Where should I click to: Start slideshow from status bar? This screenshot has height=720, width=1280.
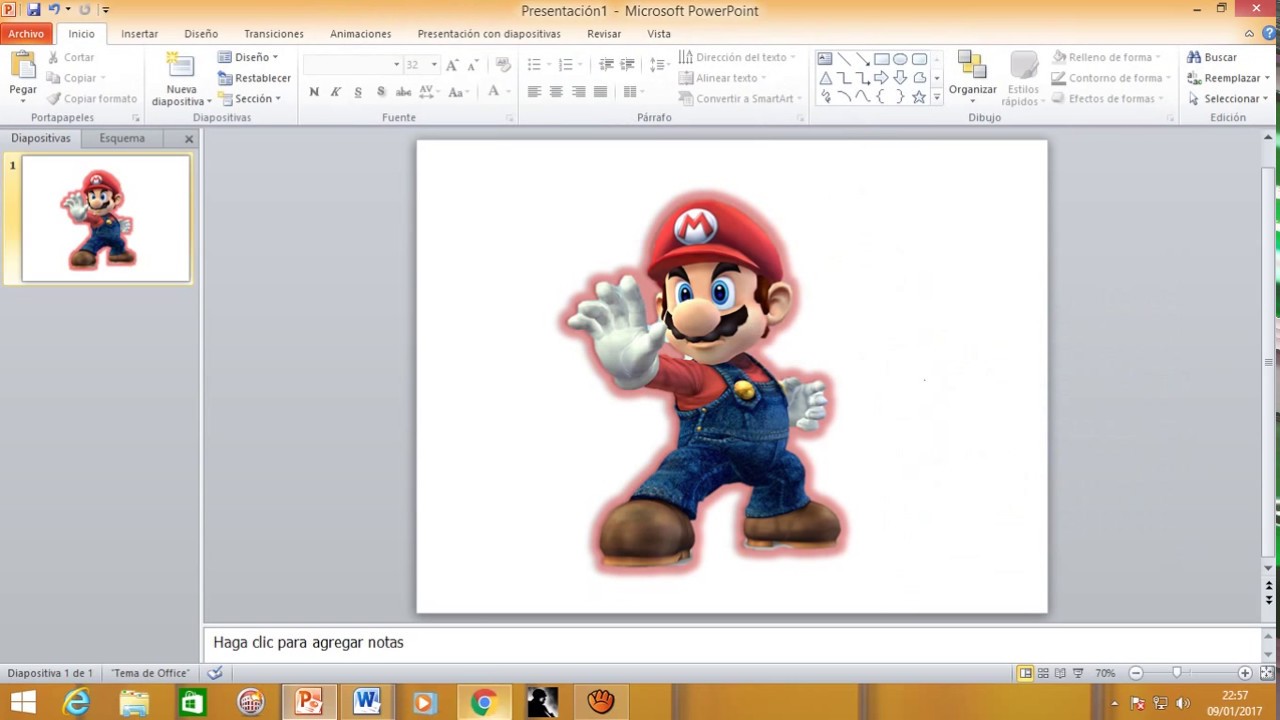click(1079, 673)
